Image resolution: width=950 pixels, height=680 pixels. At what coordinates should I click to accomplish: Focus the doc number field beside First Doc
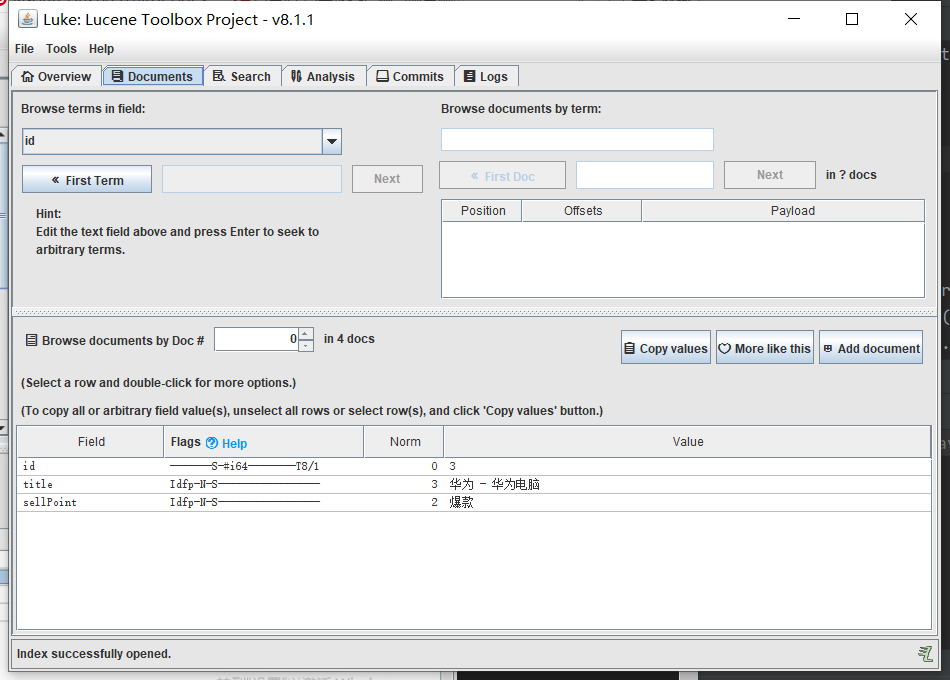(x=645, y=175)
